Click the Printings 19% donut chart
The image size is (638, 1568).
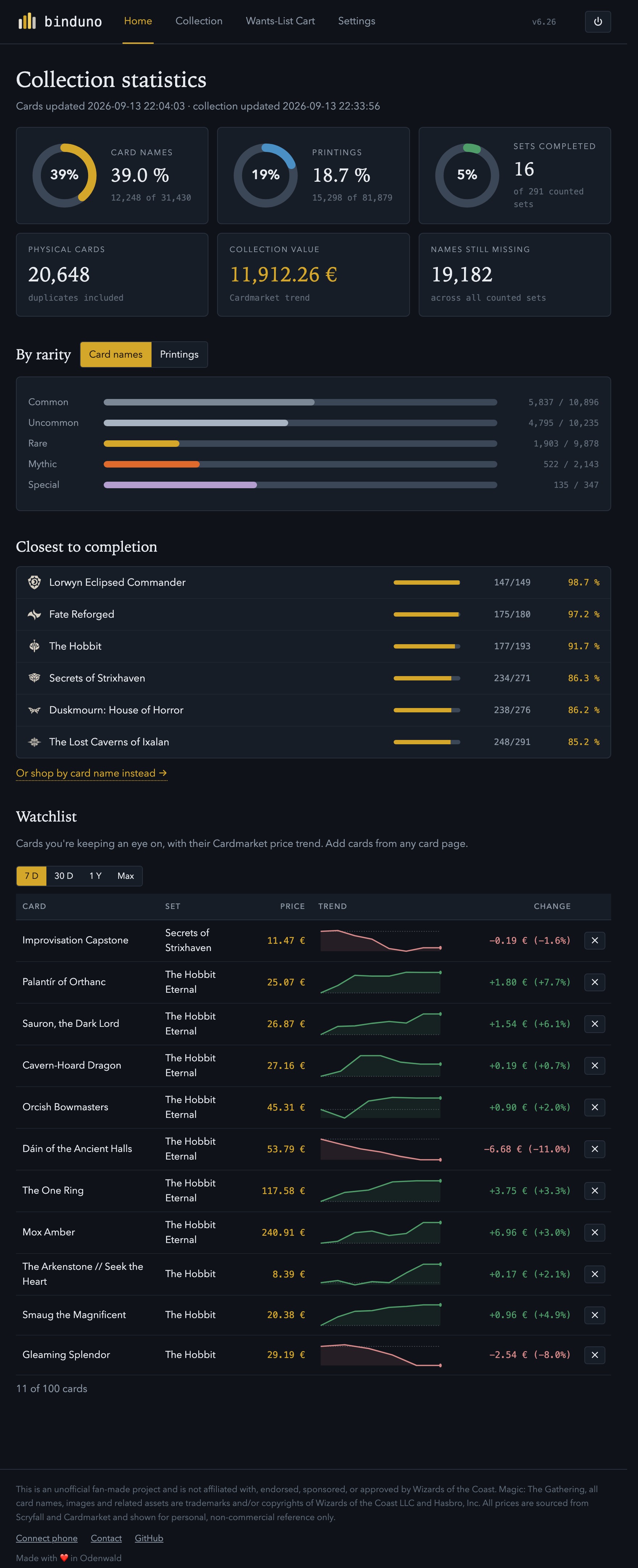(x=266, y=175)
